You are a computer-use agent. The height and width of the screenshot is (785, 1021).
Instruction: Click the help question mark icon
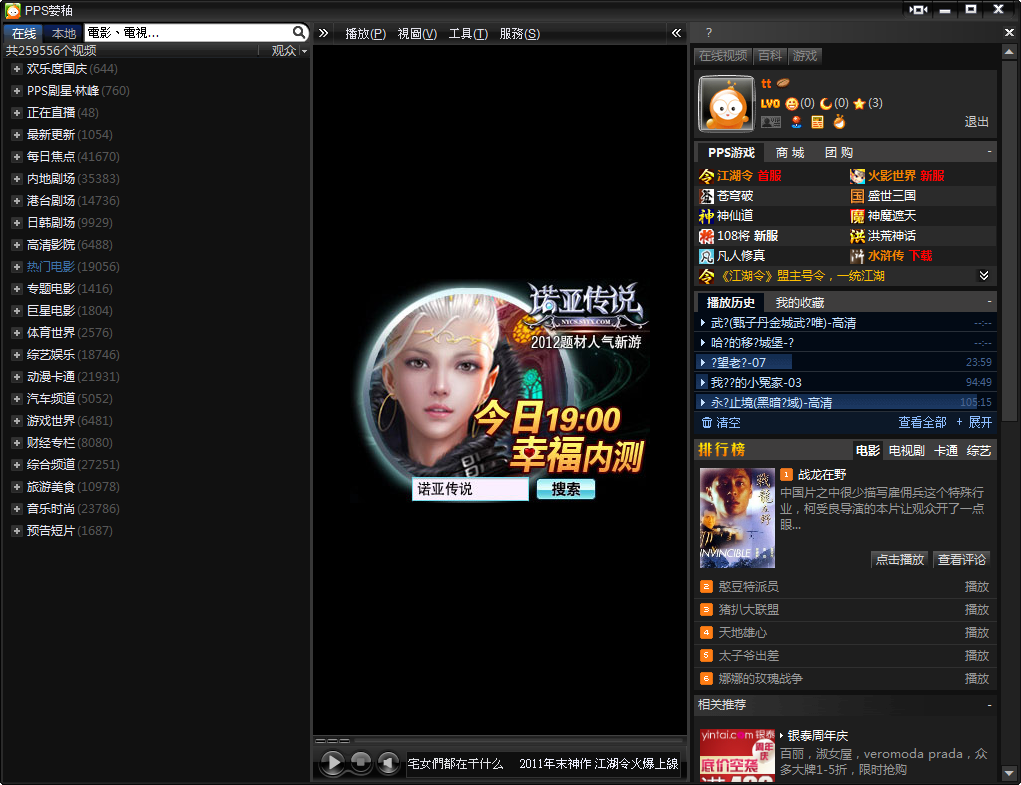coord(708,33)
